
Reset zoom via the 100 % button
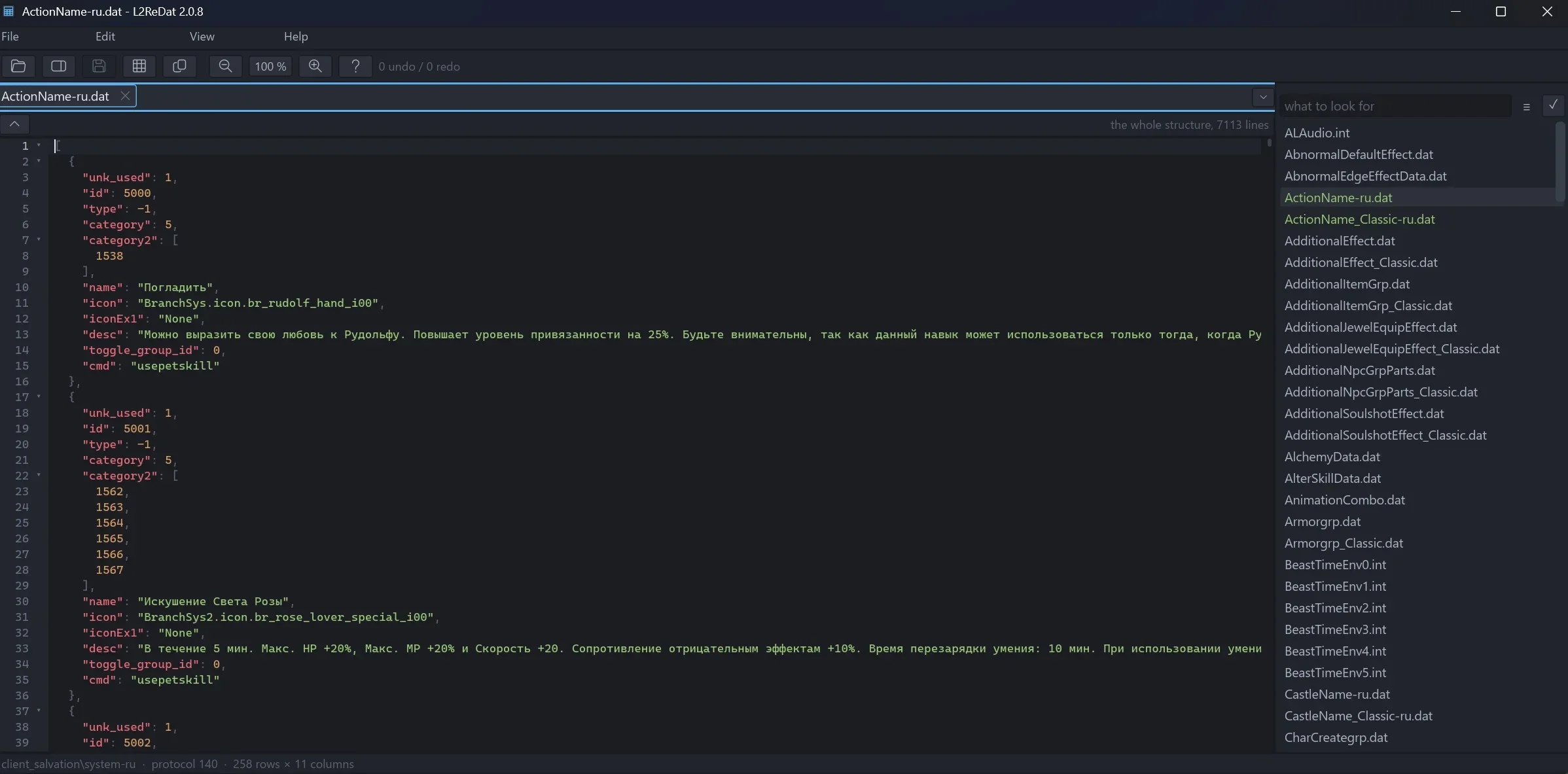click(270, 66)
